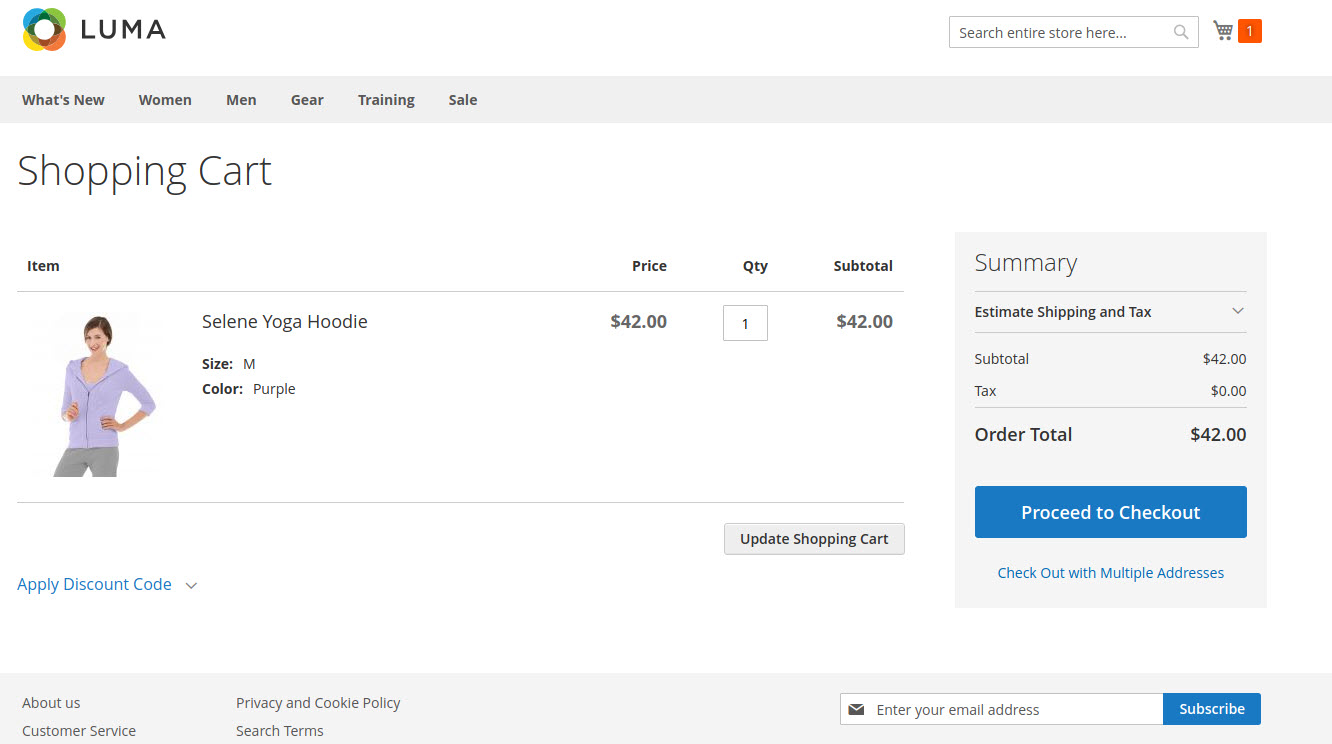Screen dimensions: 1332x744
Task: Go to the Training menu
Action: 386,100
